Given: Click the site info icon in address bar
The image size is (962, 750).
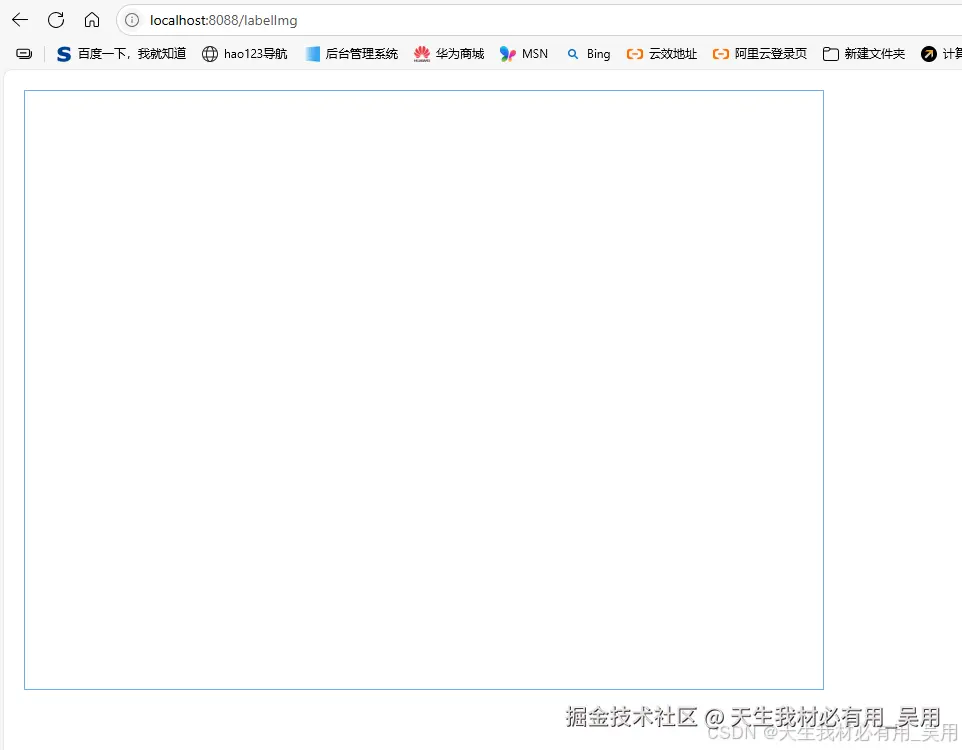Looking at the screenshot, I should [x=131, y=20].
